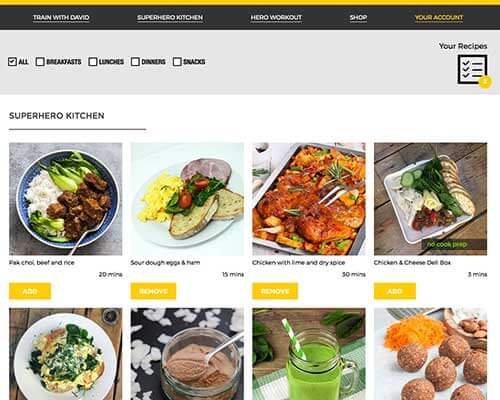
Task: View the Chicken & Cheese Deli Box image
Action: (x=431, y=199)
